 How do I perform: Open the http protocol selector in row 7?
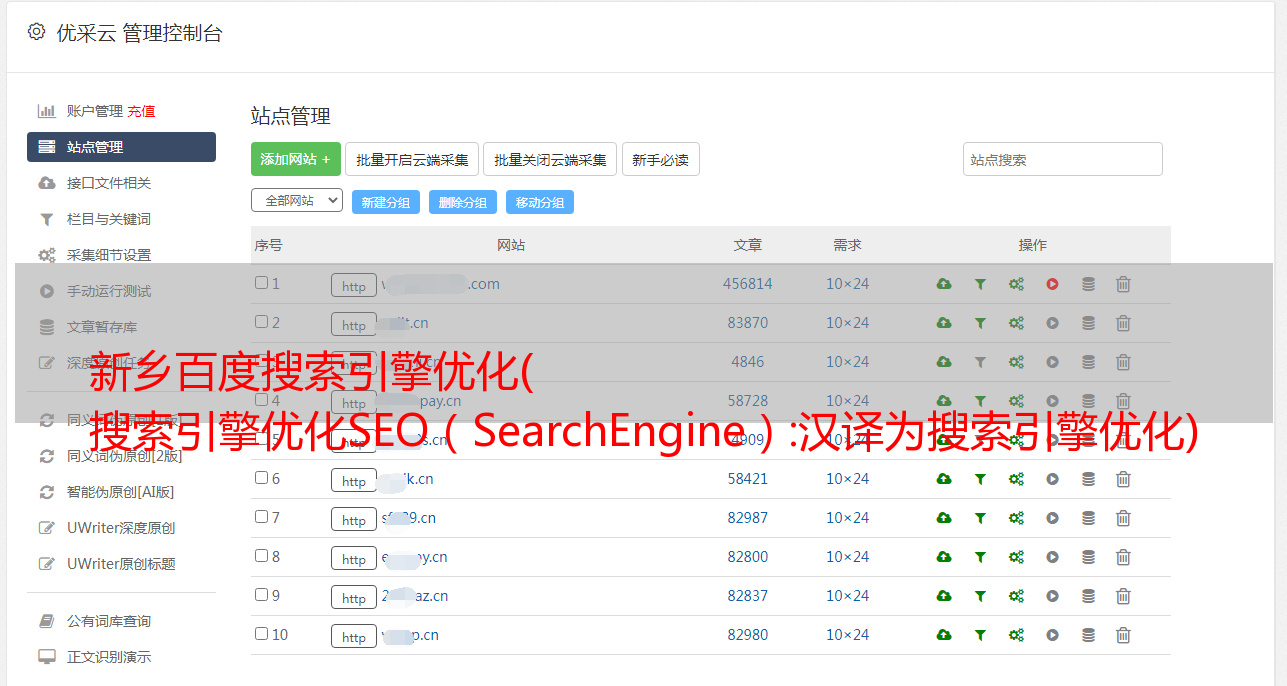pos(354,519)
